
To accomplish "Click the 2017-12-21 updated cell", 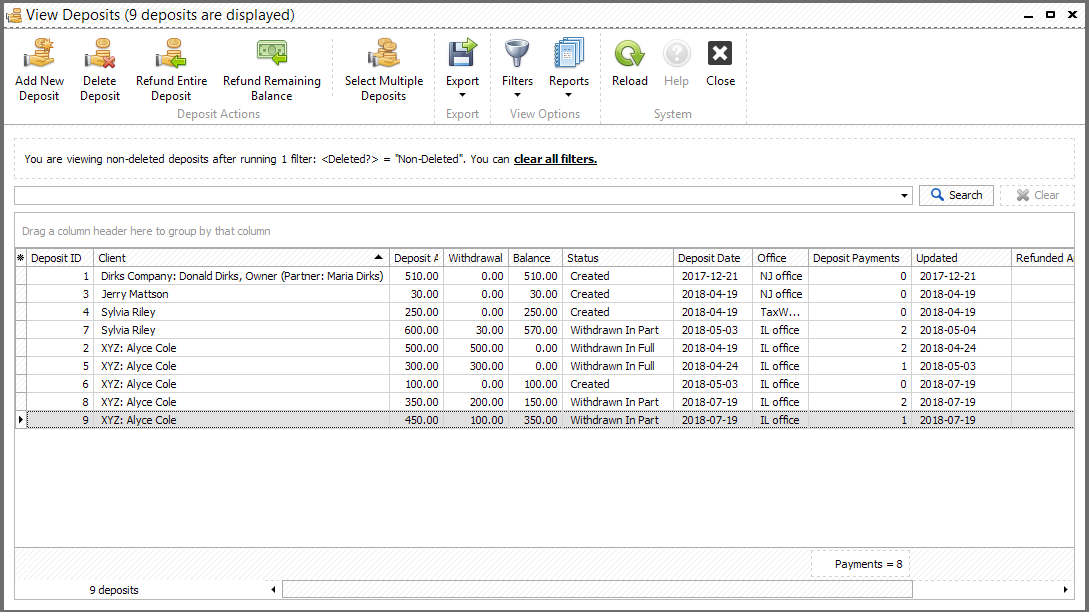I will click(961, 276).
